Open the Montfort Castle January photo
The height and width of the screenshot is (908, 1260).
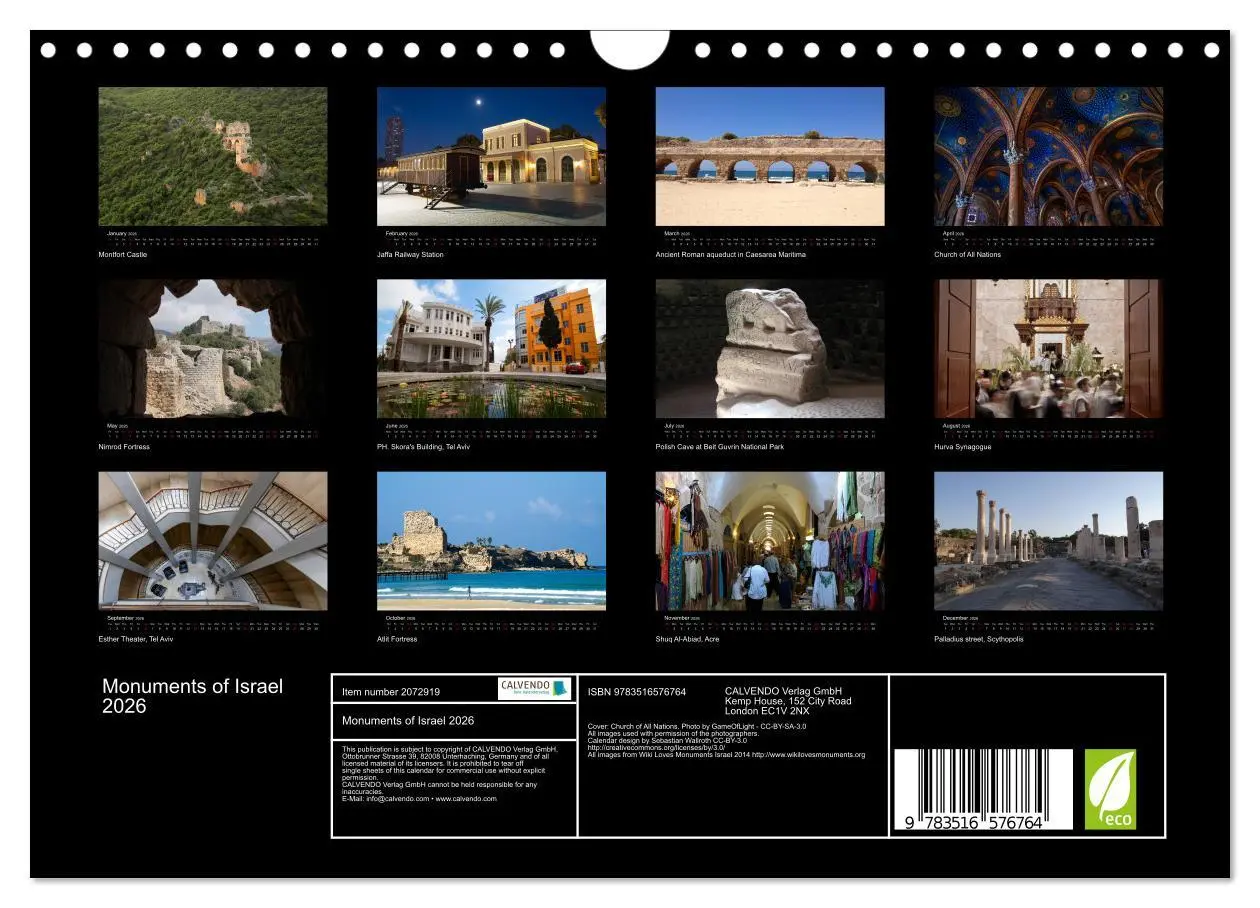(x=214, y=155)
